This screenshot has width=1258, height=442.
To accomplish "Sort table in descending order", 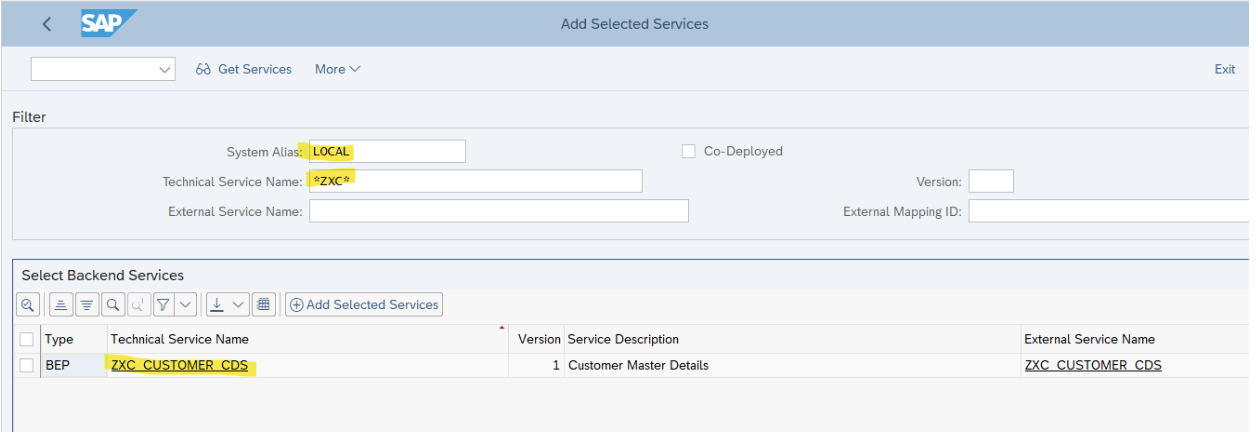I will [87, 305].
